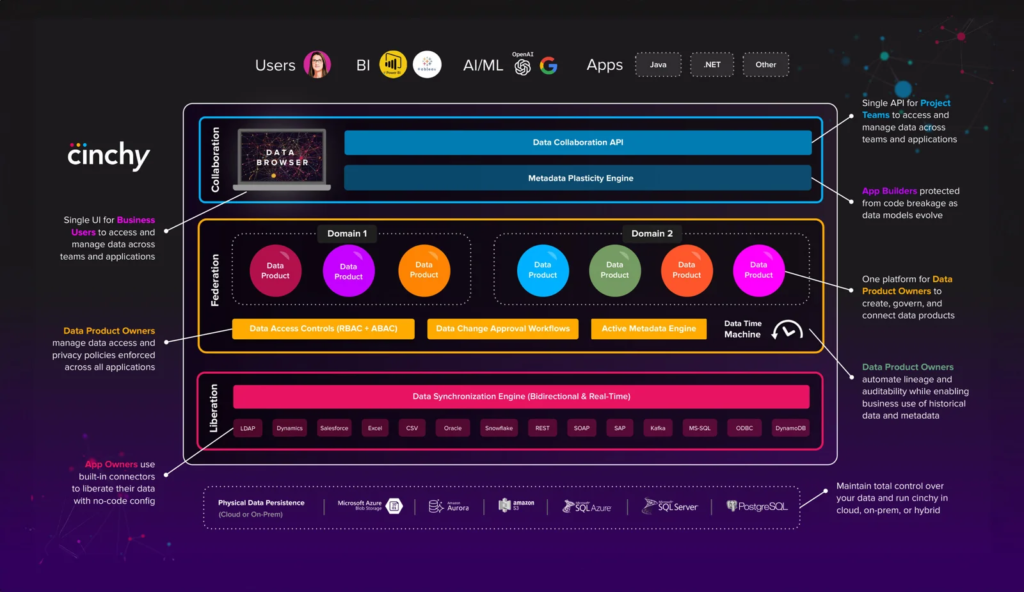Select the LDAP connector
The image size is (1024, 592).
pyautogui.click(x=248, y=429)
